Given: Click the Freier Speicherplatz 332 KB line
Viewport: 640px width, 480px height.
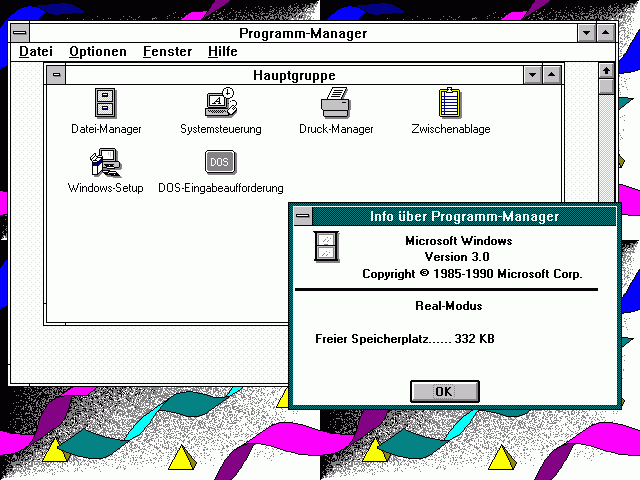Looking at the screenshot, I should coord(404,339).
